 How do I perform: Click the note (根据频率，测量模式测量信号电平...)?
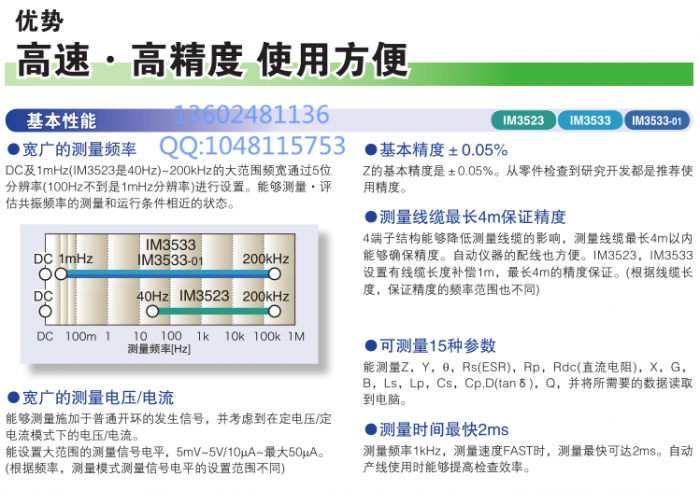(x=145, y=468)
